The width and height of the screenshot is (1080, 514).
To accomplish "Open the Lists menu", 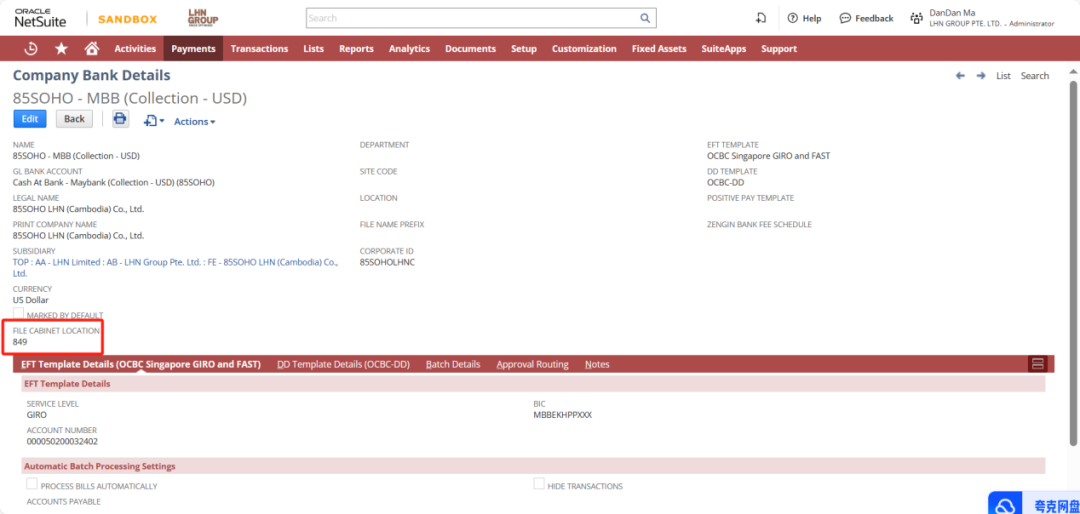I will (313, 49).
